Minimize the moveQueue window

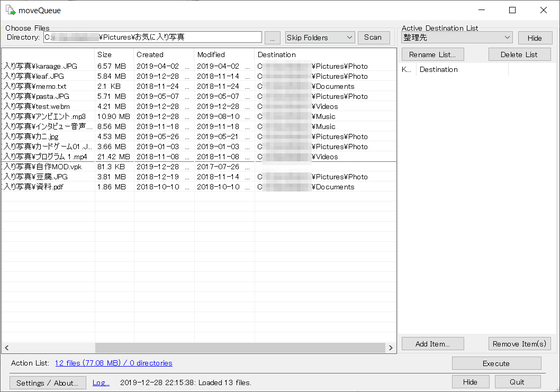point(482,10)
